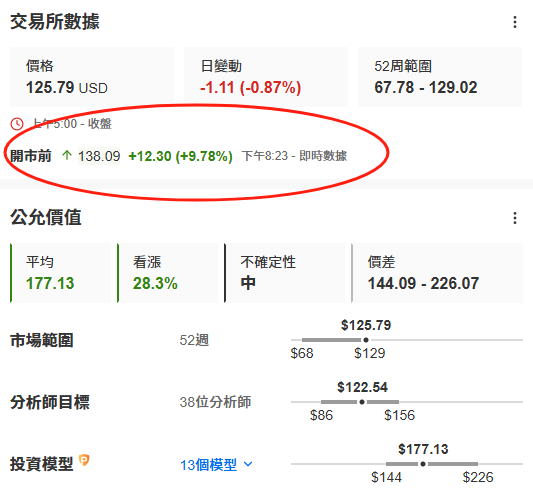This screenshot has width=533, height=498.
Task: Expand the 13個模型 chevron arrow
Action: (x=248, y=464)
